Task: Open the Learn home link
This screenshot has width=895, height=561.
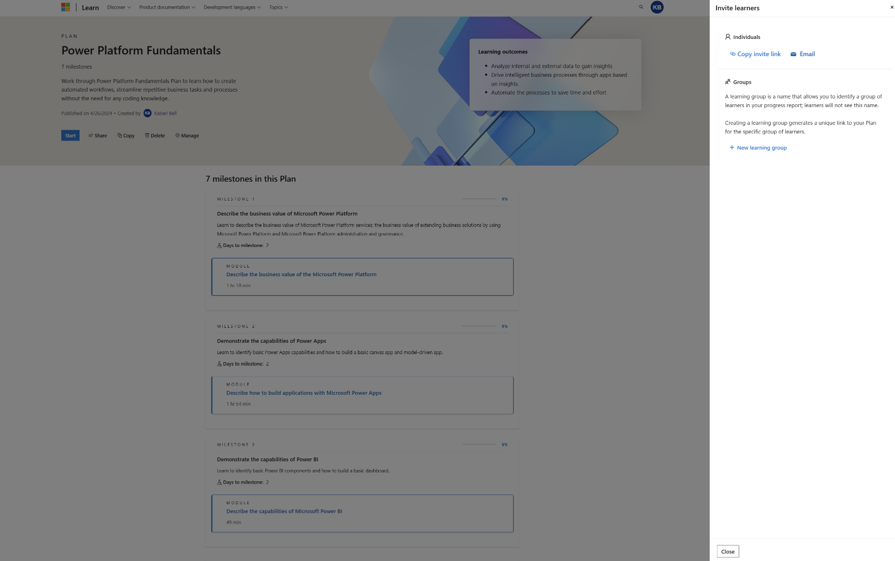Action: point(90,7)
